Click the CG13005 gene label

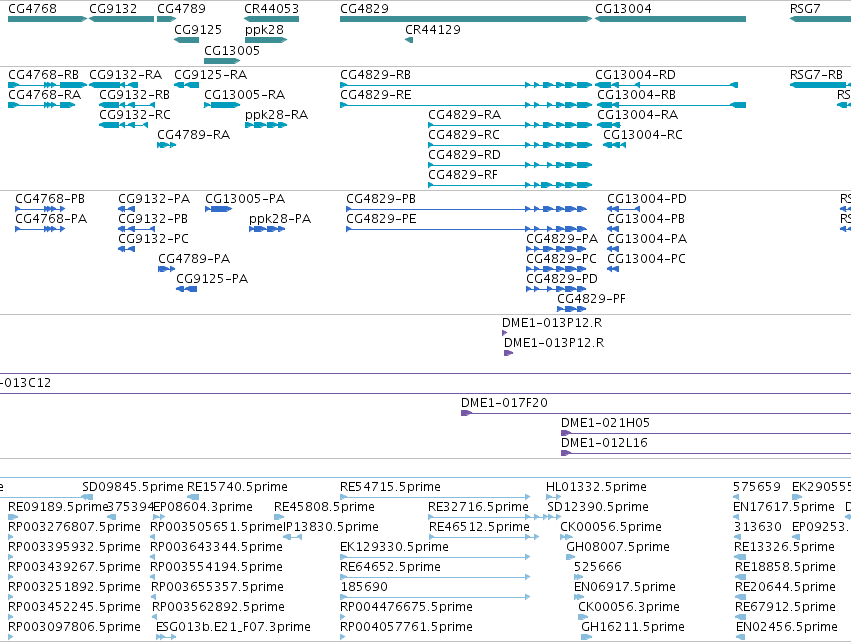click(232, 50)
